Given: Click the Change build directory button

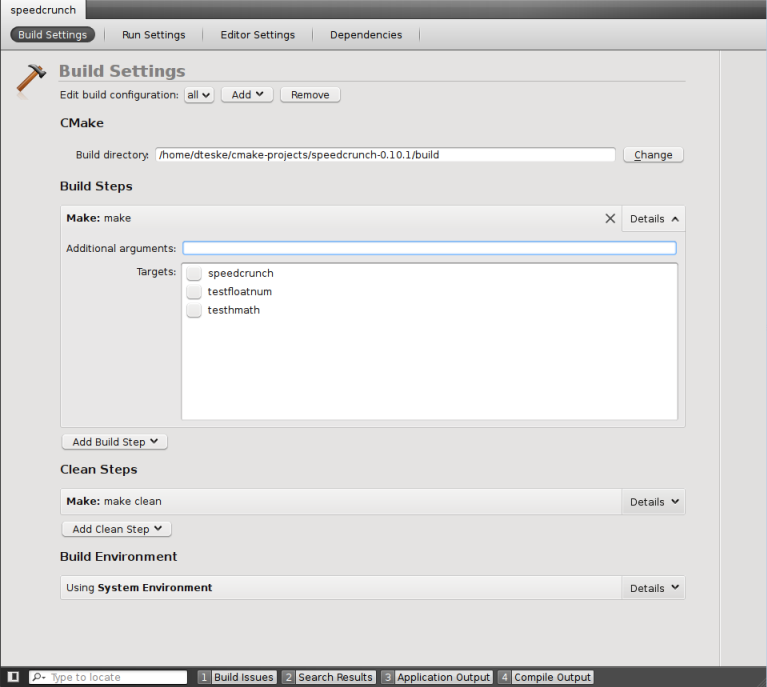Looking at the screenshot, I should (x=653, y=155).
